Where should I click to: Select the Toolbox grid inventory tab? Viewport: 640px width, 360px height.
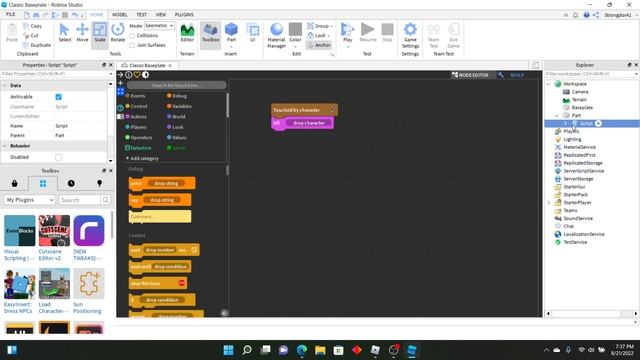tap(43, 184)
